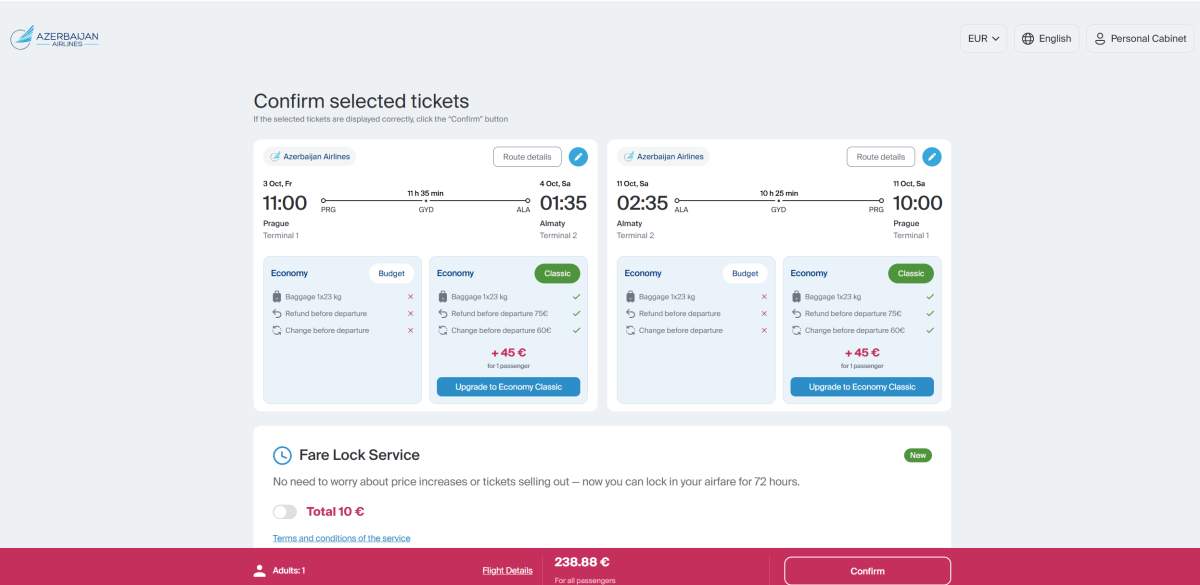Click the baggage icon in outbound Classic fare
The image size is (1200, 585).
443,297
